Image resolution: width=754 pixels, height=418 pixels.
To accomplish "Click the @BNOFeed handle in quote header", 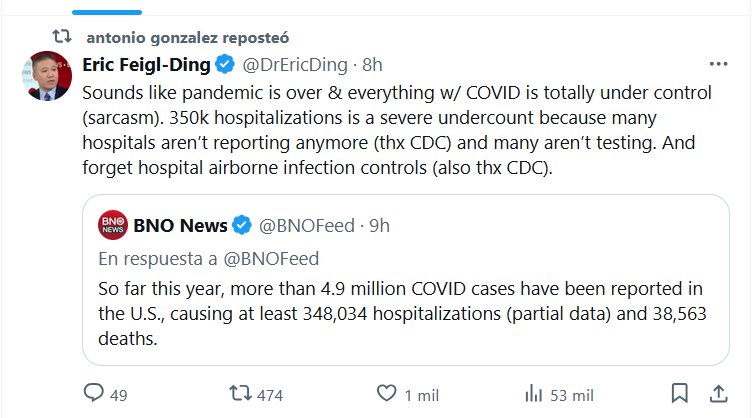I will [307, 225].
